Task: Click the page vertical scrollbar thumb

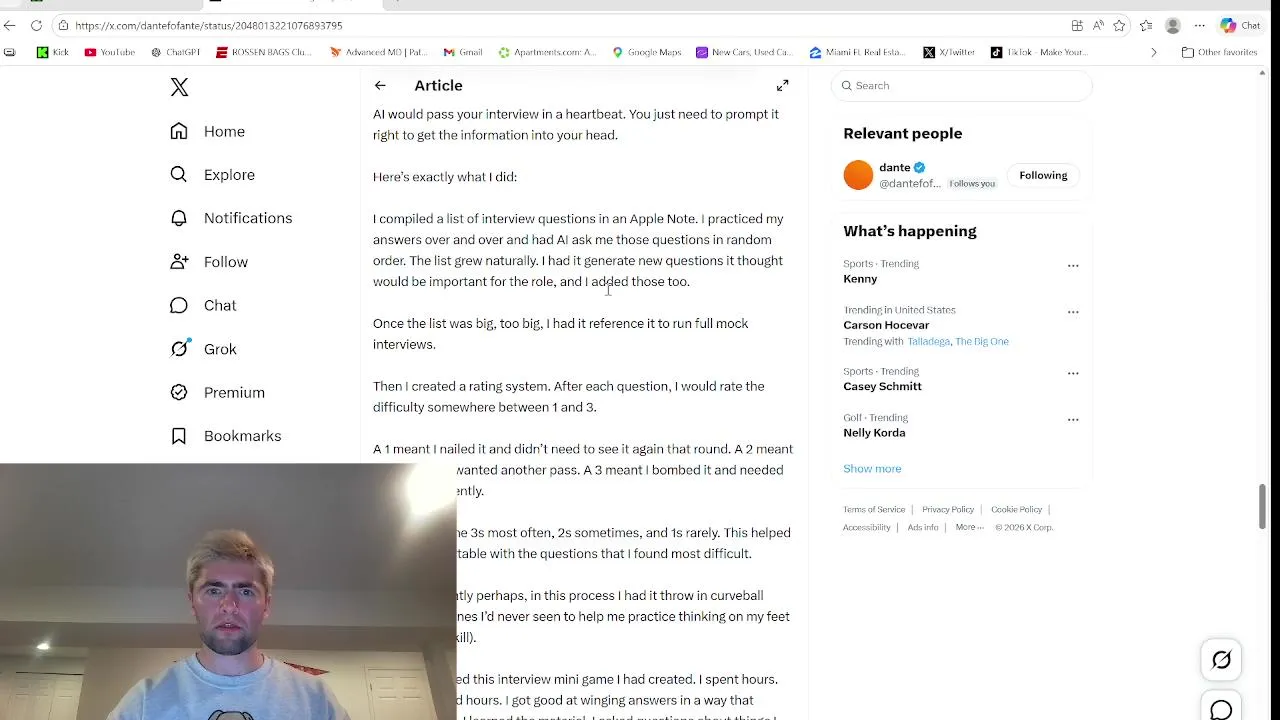Action: (x=1261, y=506)
